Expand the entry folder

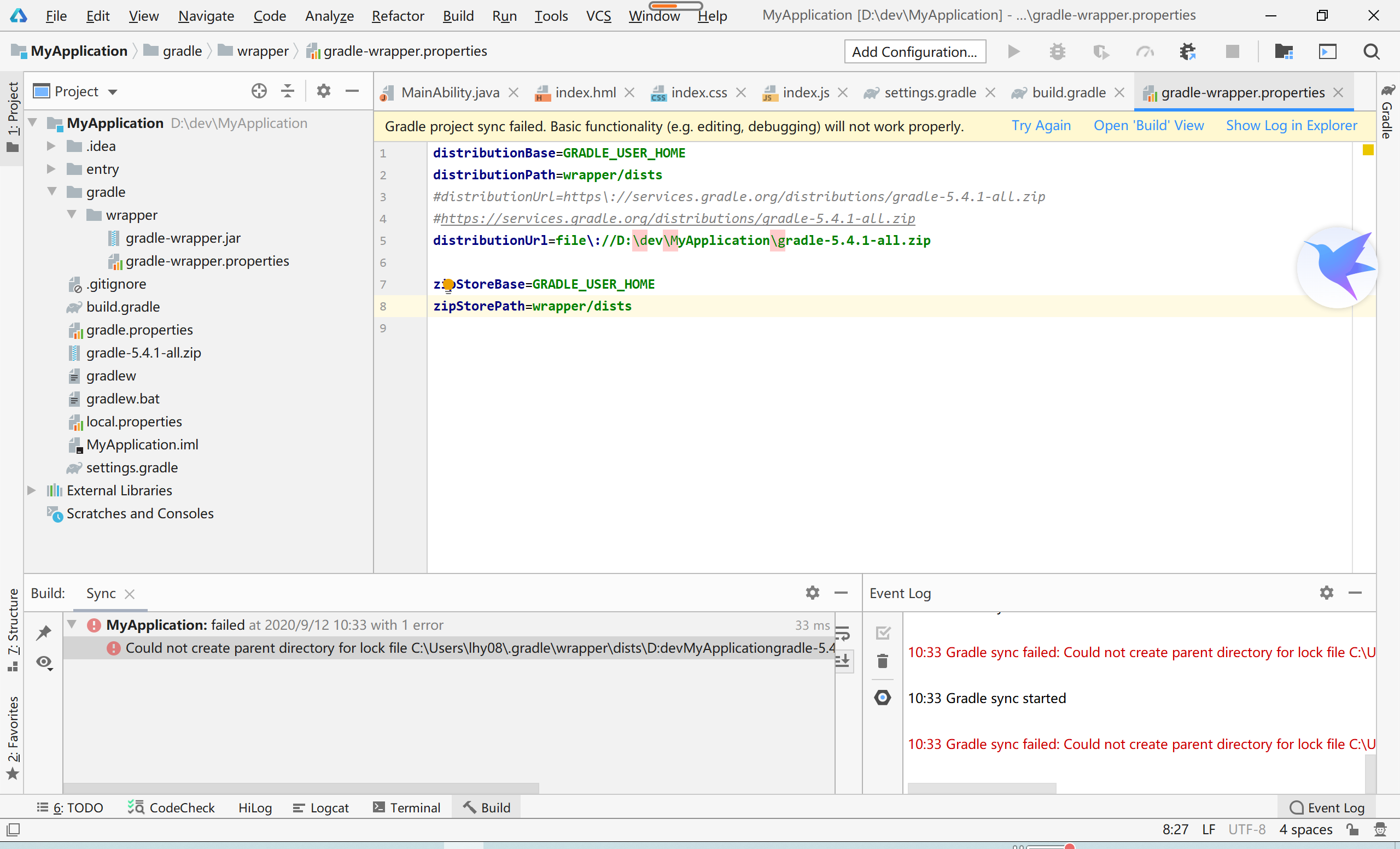click(51, 169)
